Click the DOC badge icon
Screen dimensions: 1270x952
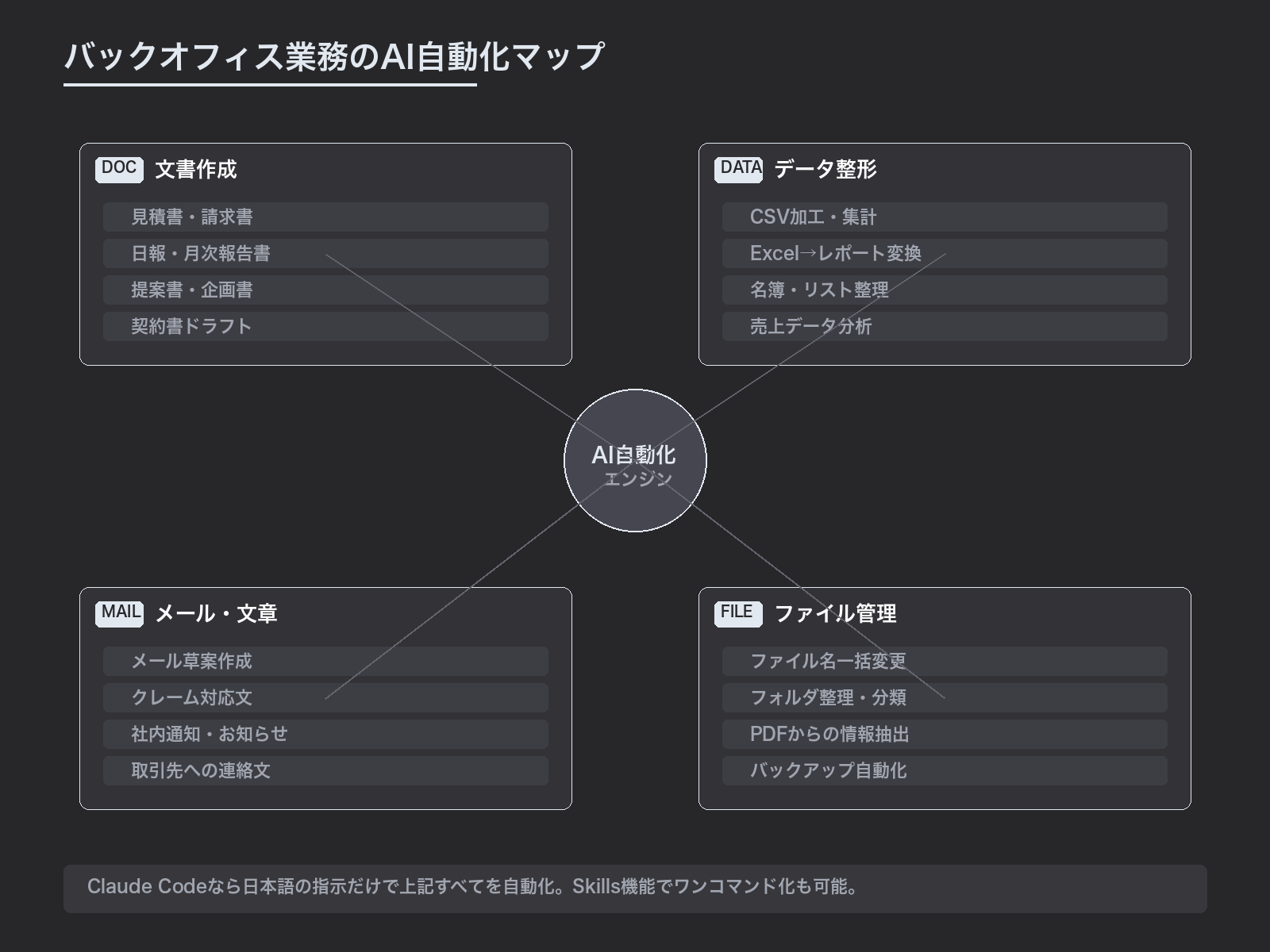click(119, 169)
